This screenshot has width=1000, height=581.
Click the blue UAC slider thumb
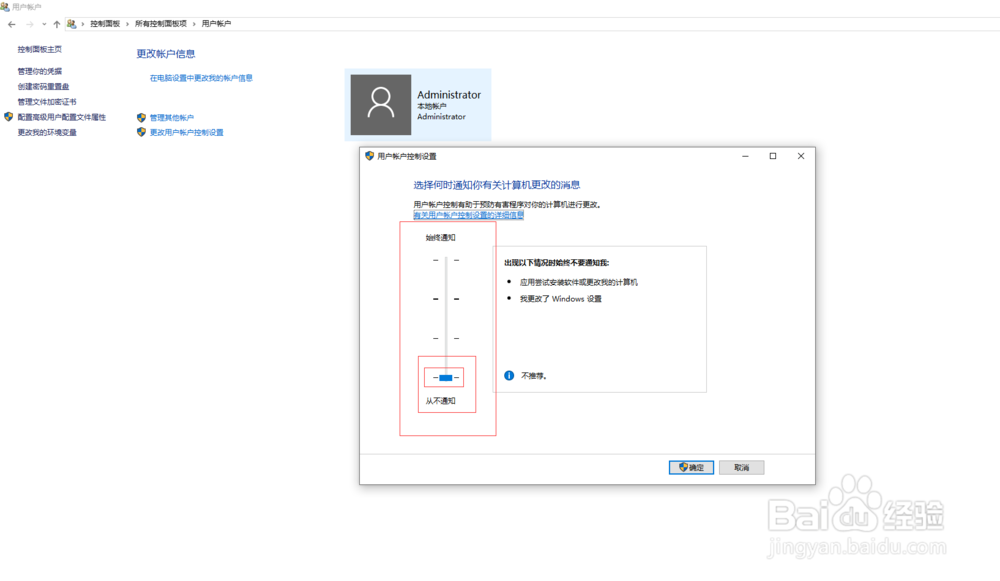446,378
